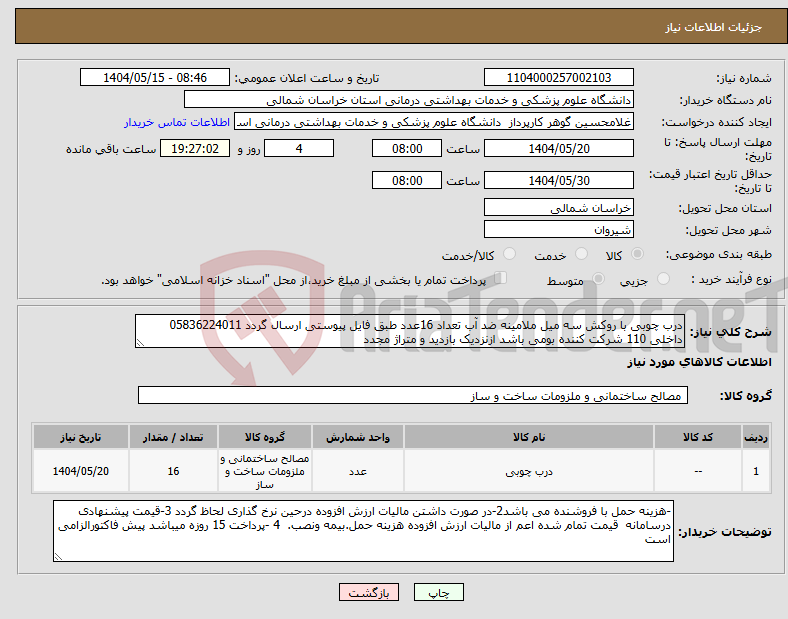Click the quantity cell showing 16
The image size is (788, 619).
point(173,471)
